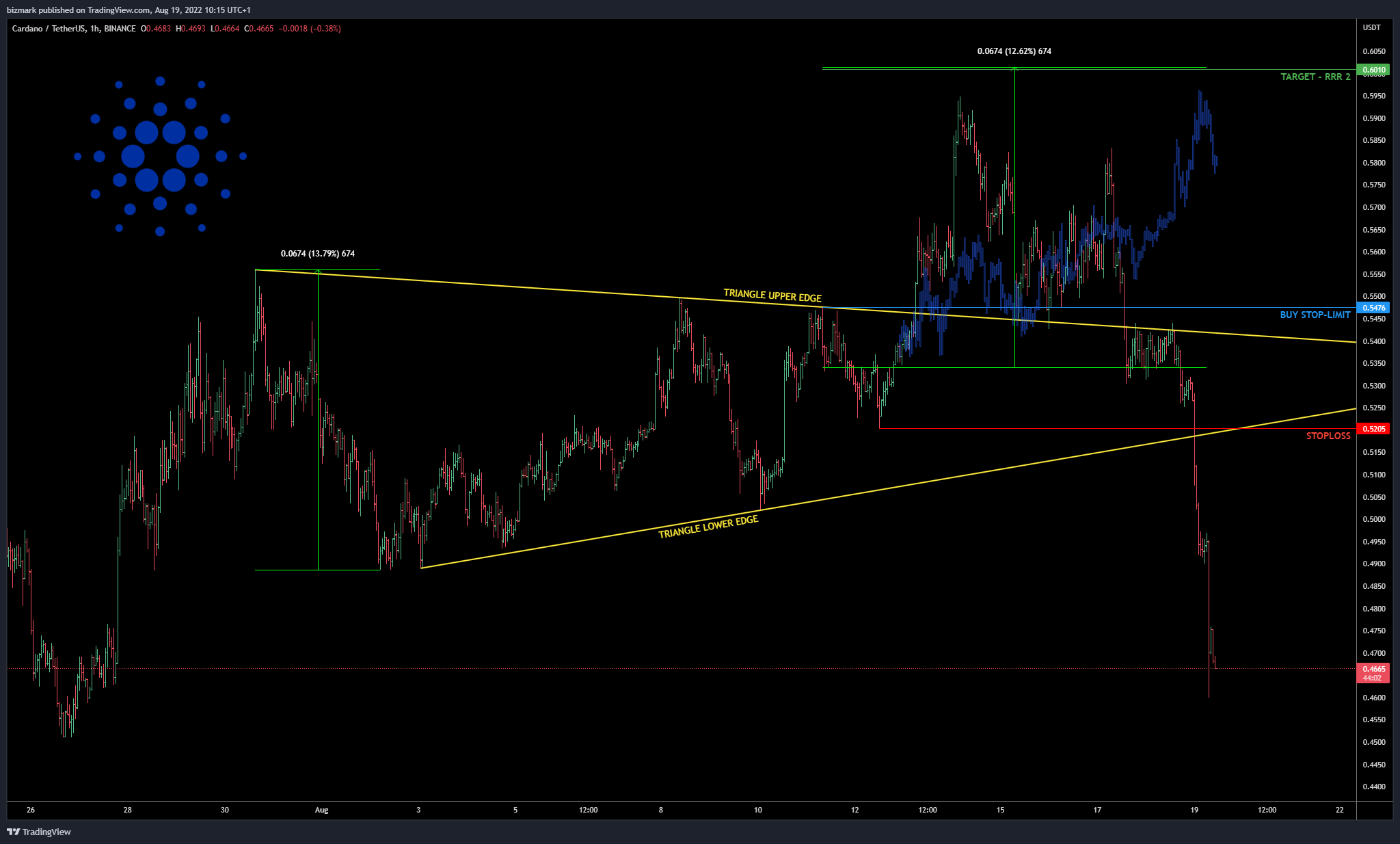Viewport: 1400px width, 844px height.
Task: Click the red 0.5205 stoploss price label
Action: tap(1374, 429)
